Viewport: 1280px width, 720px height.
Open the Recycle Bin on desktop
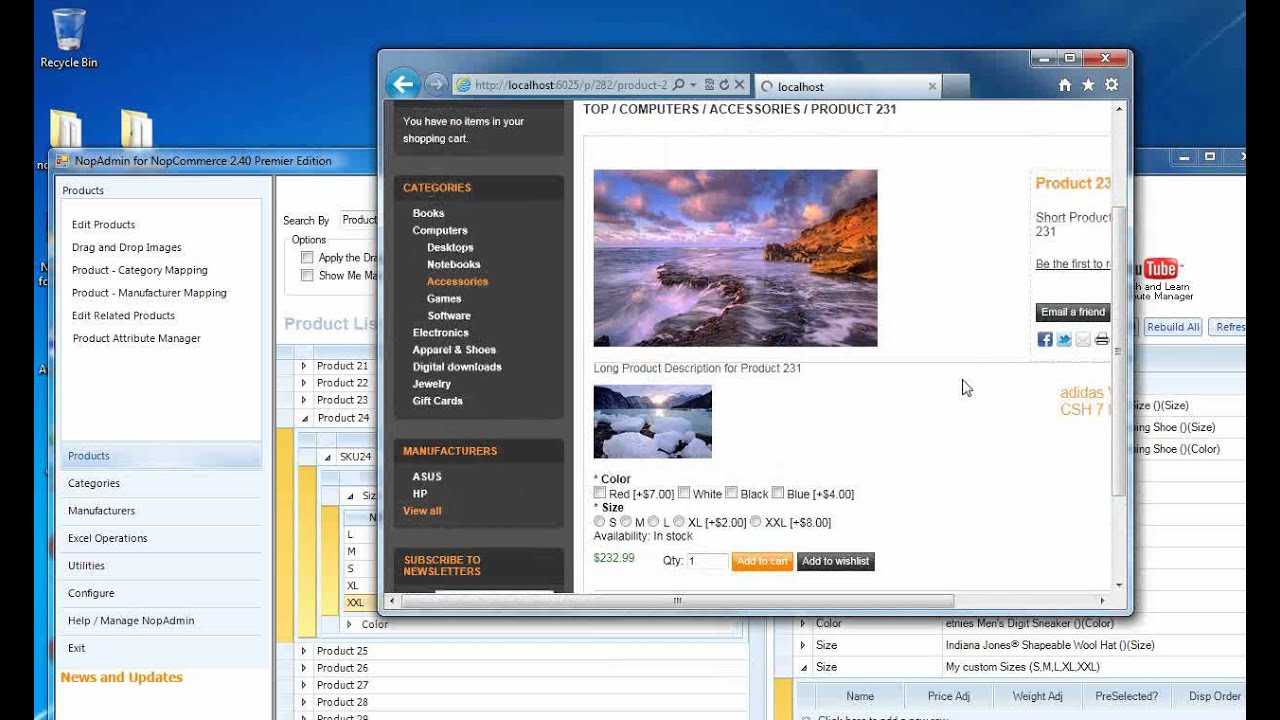(x=68, y=40)
